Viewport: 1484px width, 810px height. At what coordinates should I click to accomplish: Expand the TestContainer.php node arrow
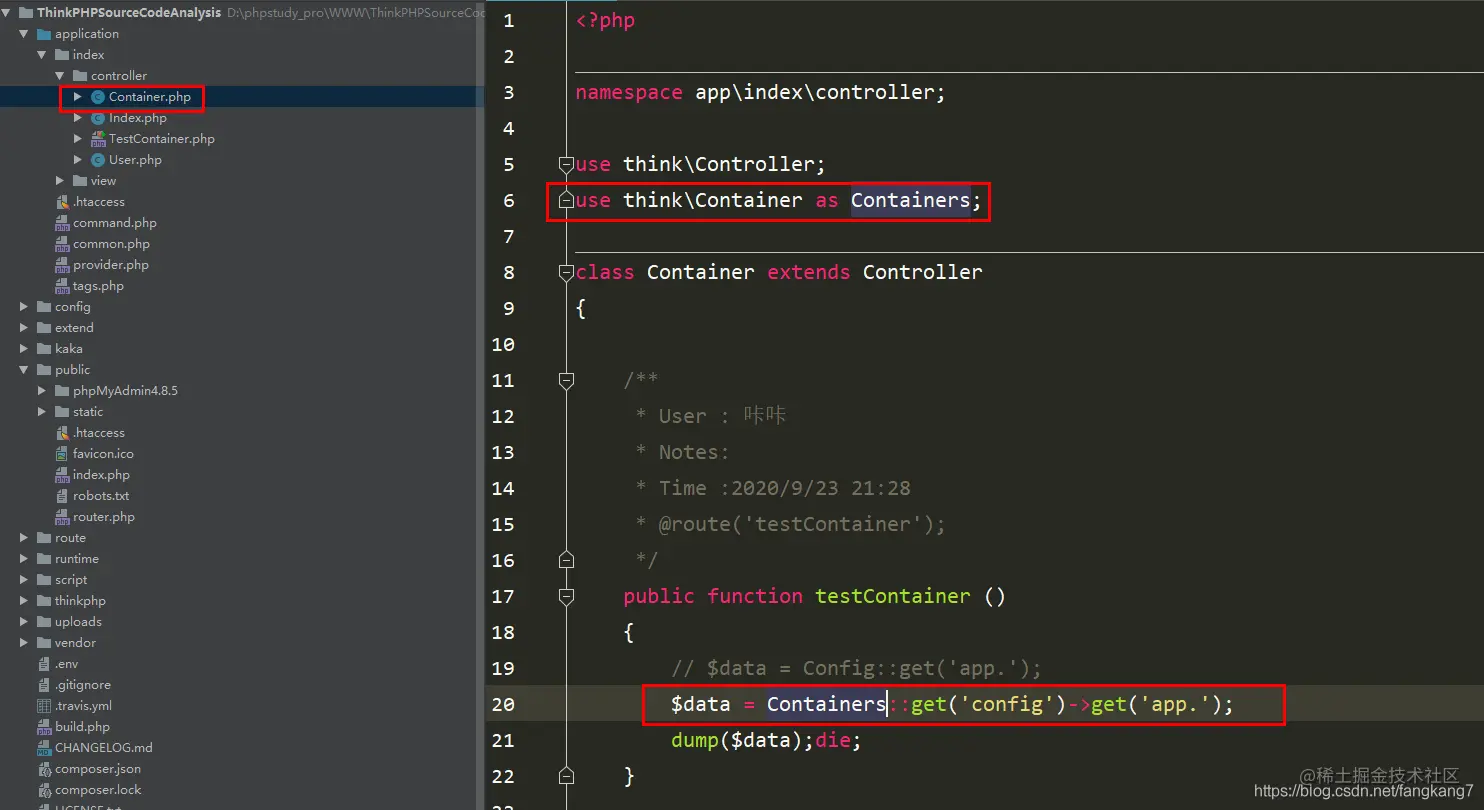click(78, 139)
